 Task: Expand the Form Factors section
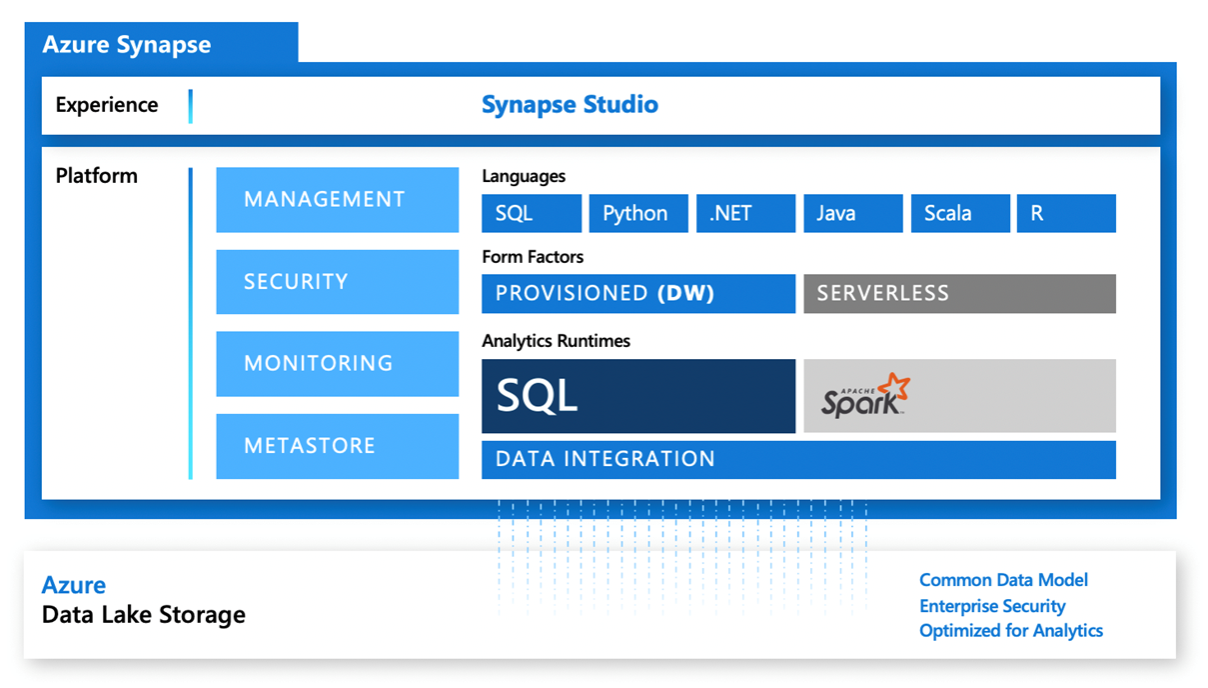(x=533, y=257)
